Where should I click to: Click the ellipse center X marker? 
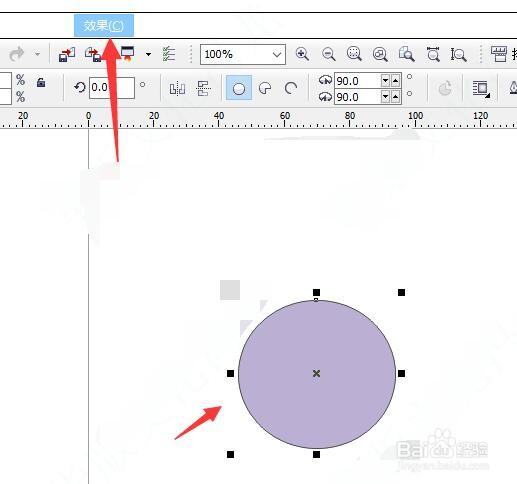[316, 373]
